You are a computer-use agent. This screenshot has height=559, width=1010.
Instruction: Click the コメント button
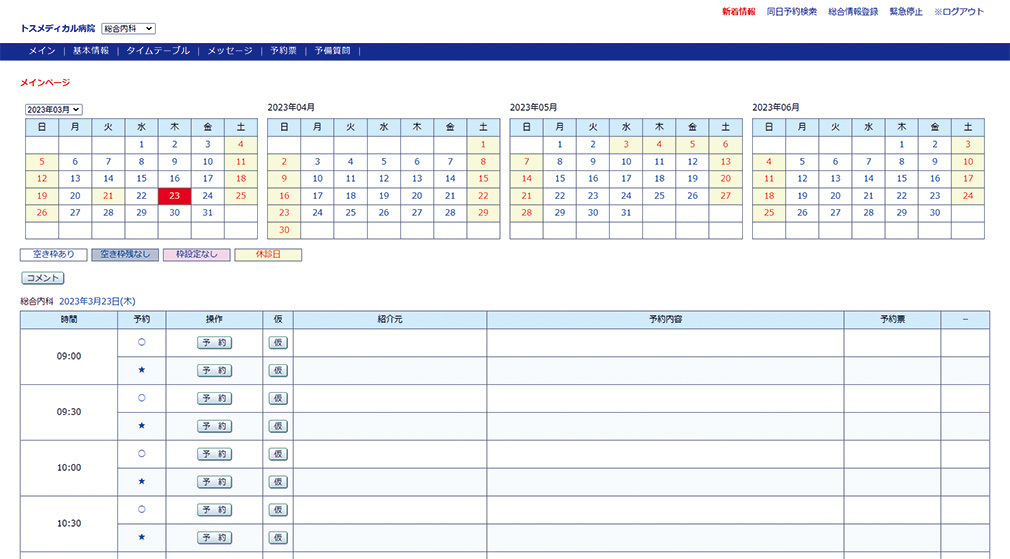tap(43, 278)
